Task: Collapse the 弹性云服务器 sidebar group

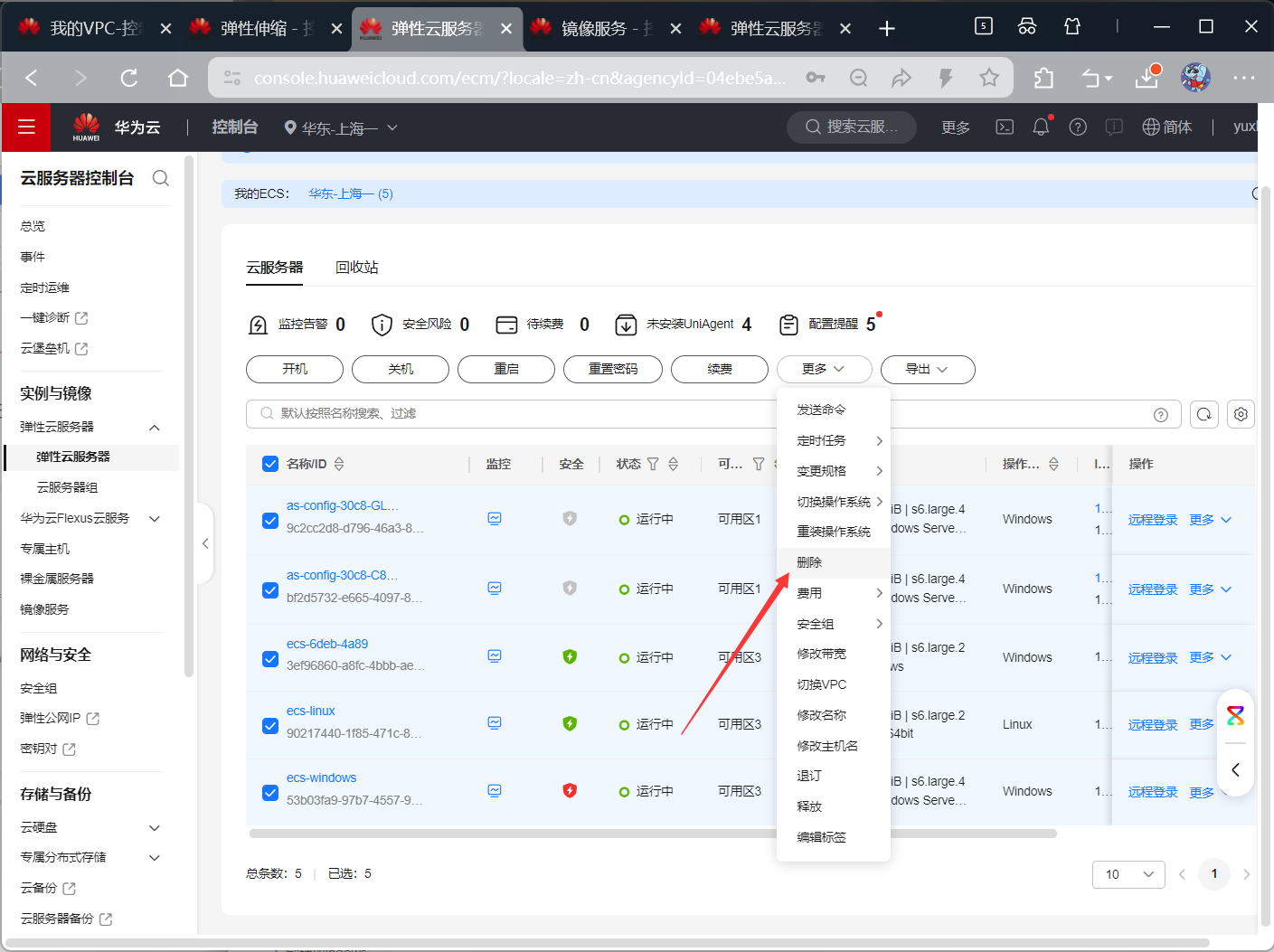Action: click(x=155, y=428)
